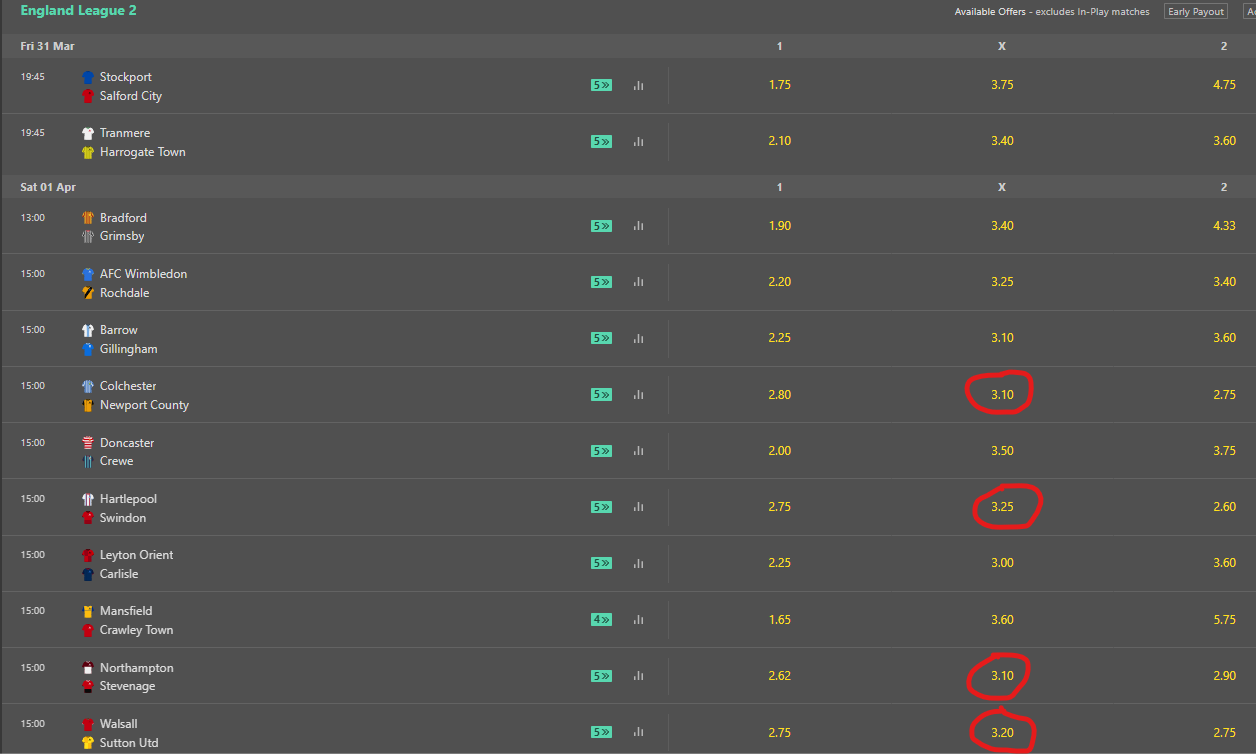The image size is (1256, 754).
Task: Click the 5 markets badge for AFC Wimbledon match
Action: [601, 282]
